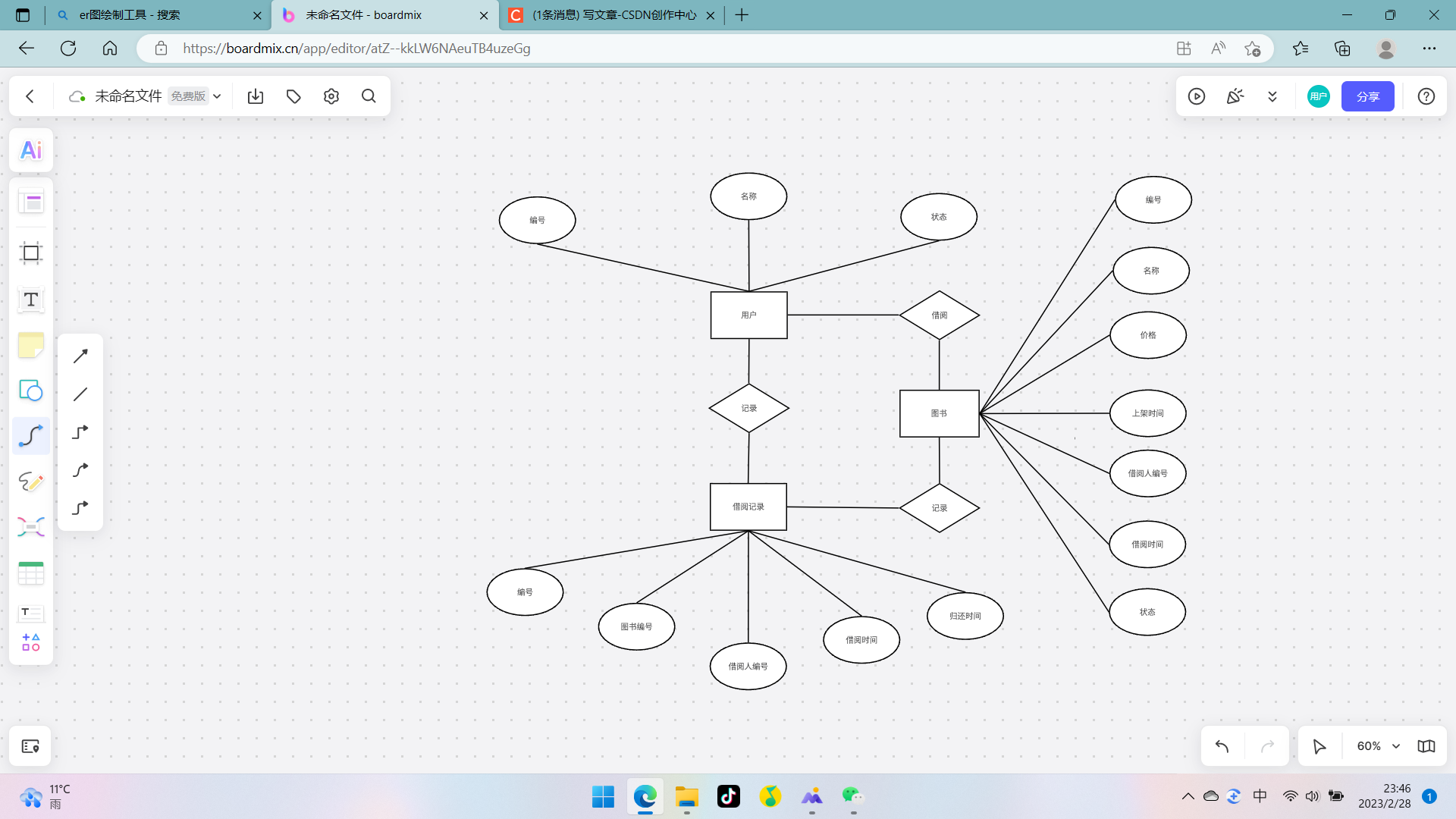Image resolution: width=1456 pixels, height=819 pixels.
Task: Select the pen drawing tool
Action: point(31,482)
